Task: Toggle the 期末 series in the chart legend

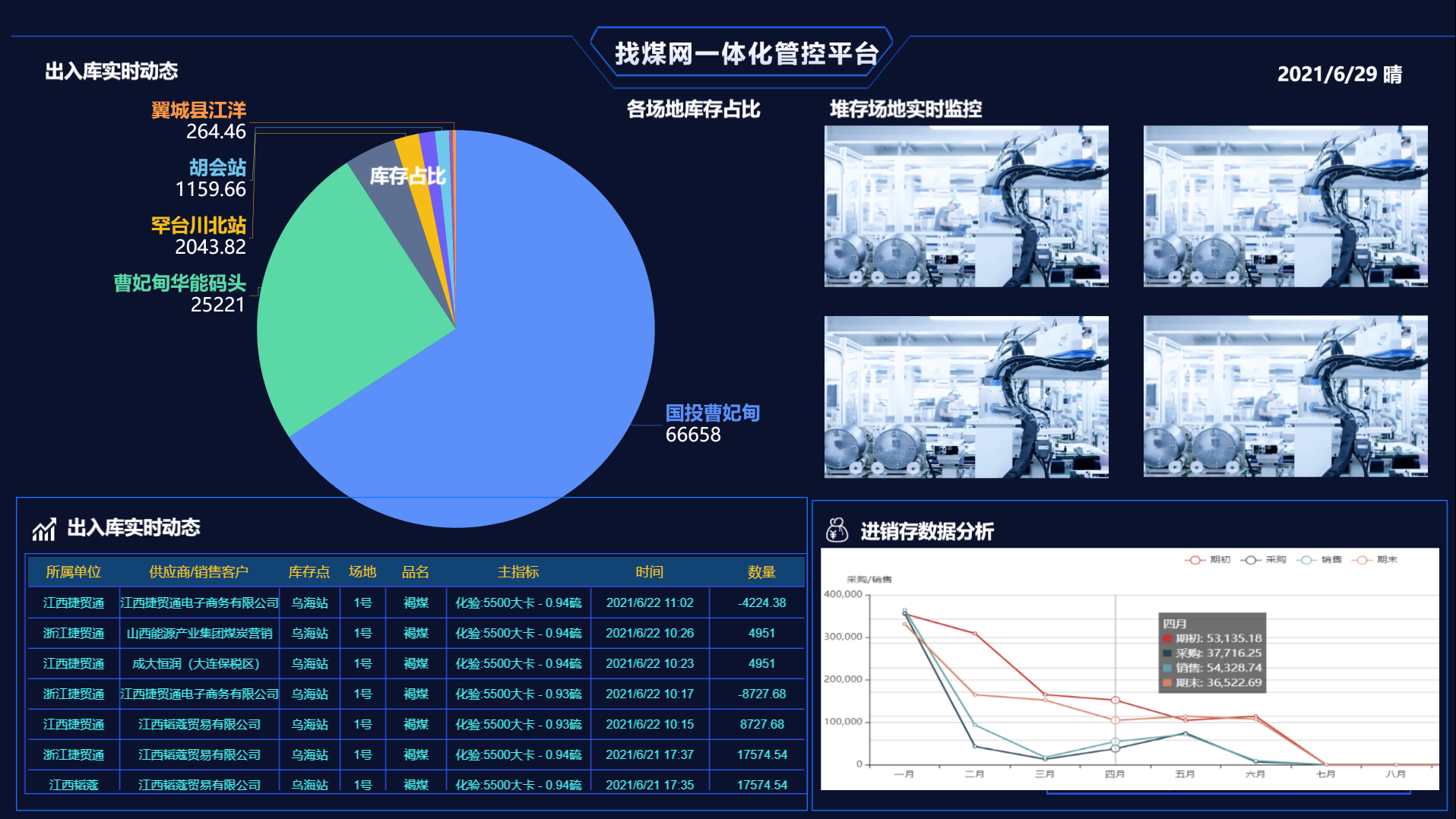Action: pos(1374,560)
